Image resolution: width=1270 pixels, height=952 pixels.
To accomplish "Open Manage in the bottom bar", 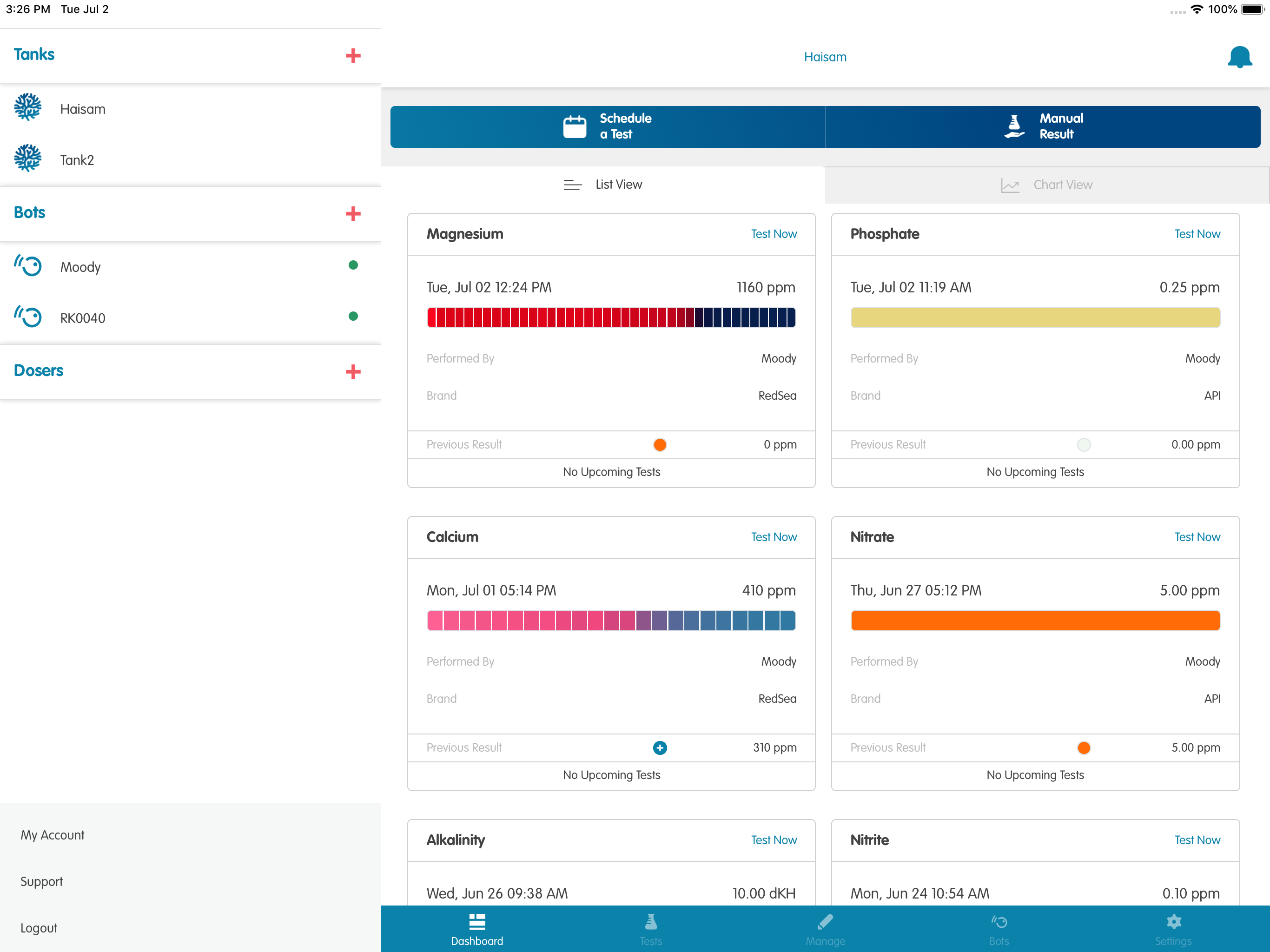I will (825, 929).
